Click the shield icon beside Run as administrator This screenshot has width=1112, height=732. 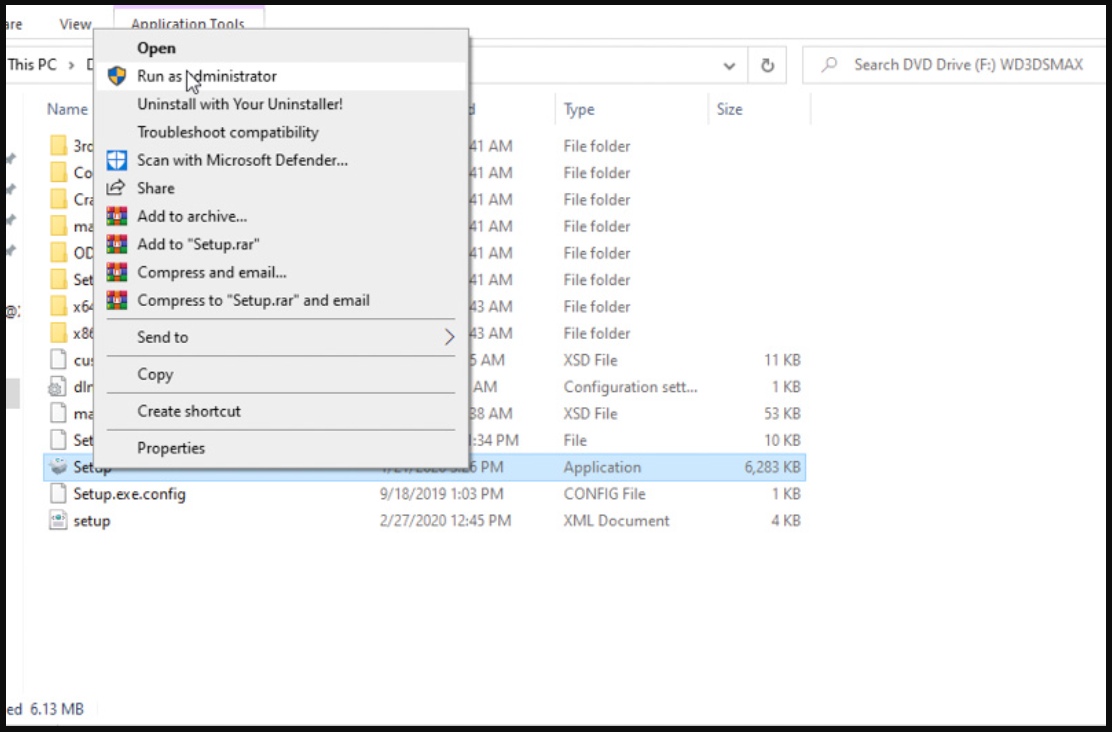(118, 76)
